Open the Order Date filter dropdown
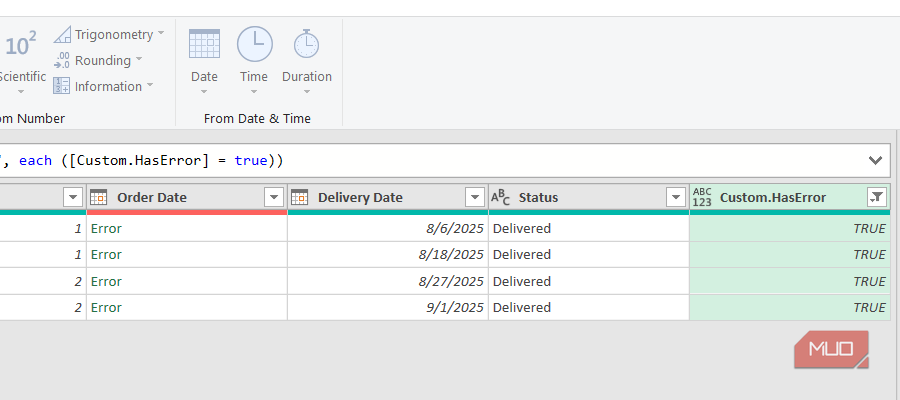The width and height of the screenshot is (900, 400). coord(274,197)
